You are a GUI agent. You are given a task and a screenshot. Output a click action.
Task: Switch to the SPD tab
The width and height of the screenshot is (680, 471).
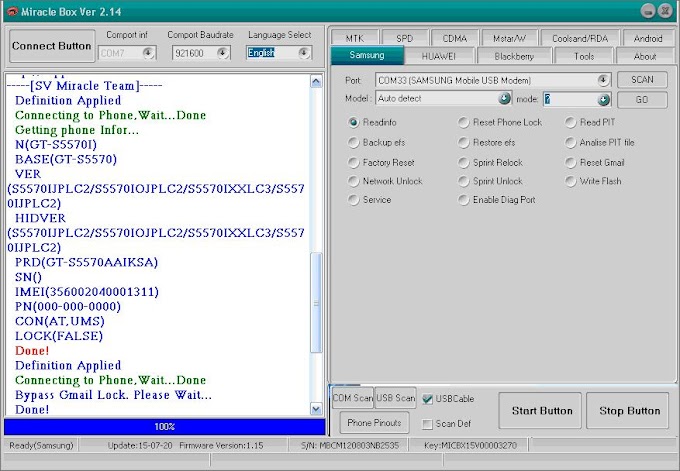pos(405,38)
